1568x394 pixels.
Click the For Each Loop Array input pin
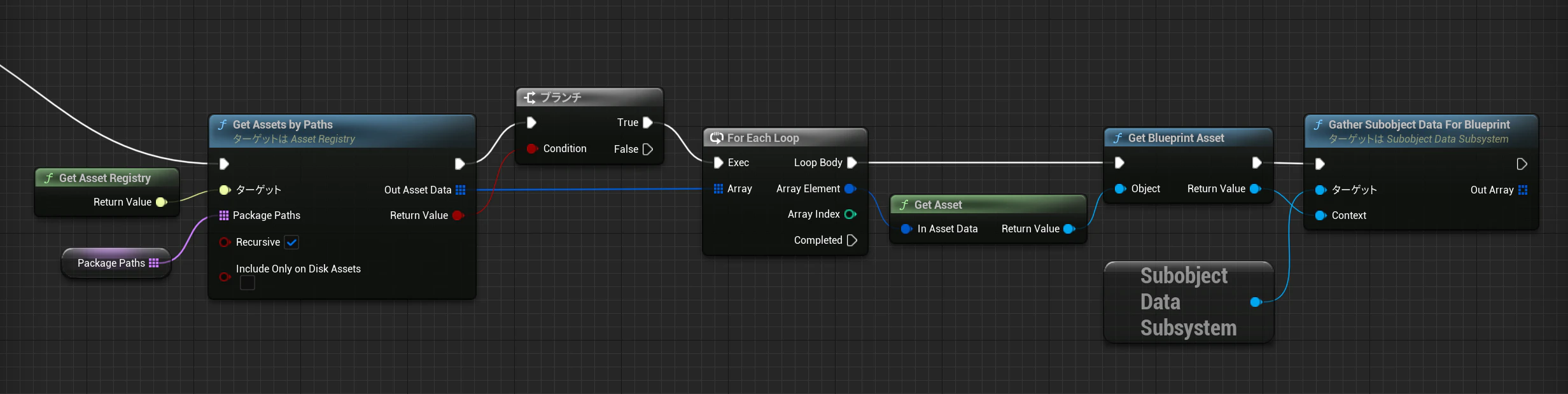[718, 188]
